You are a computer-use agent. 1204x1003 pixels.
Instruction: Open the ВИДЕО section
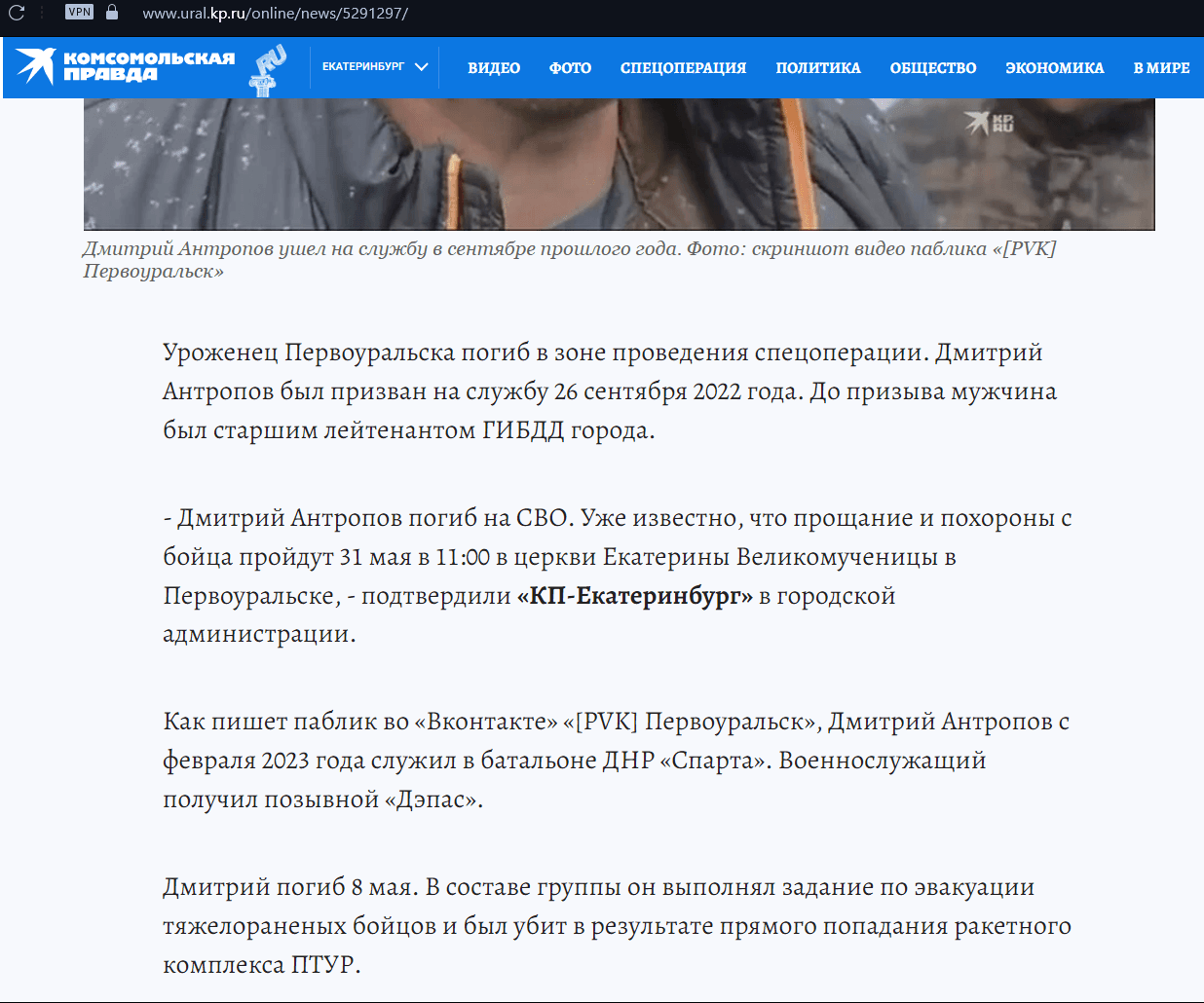(x=494, y=68)
